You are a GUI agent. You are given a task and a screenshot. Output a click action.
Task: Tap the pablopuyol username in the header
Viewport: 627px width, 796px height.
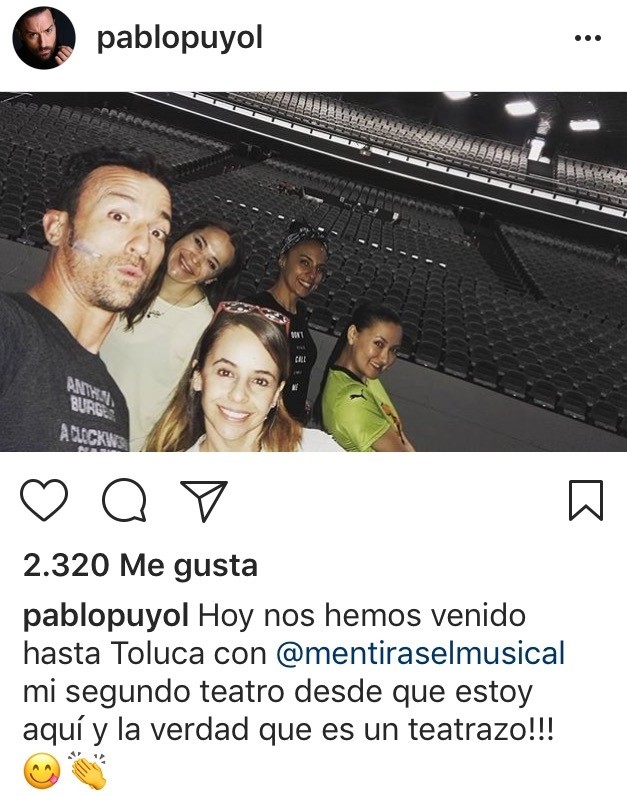click(180, 39)
